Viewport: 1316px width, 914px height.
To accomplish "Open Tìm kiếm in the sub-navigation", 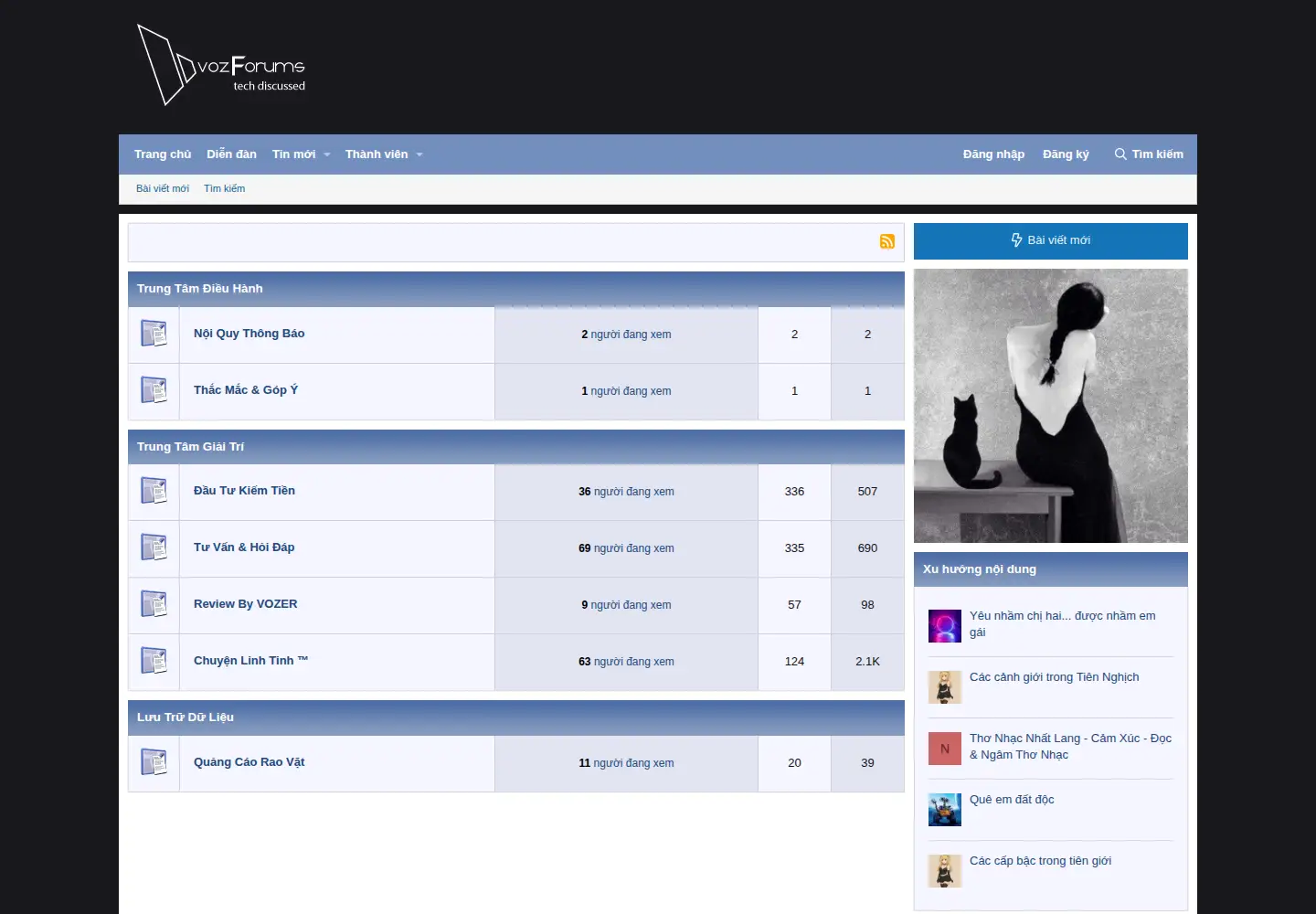I will point(224,188).
